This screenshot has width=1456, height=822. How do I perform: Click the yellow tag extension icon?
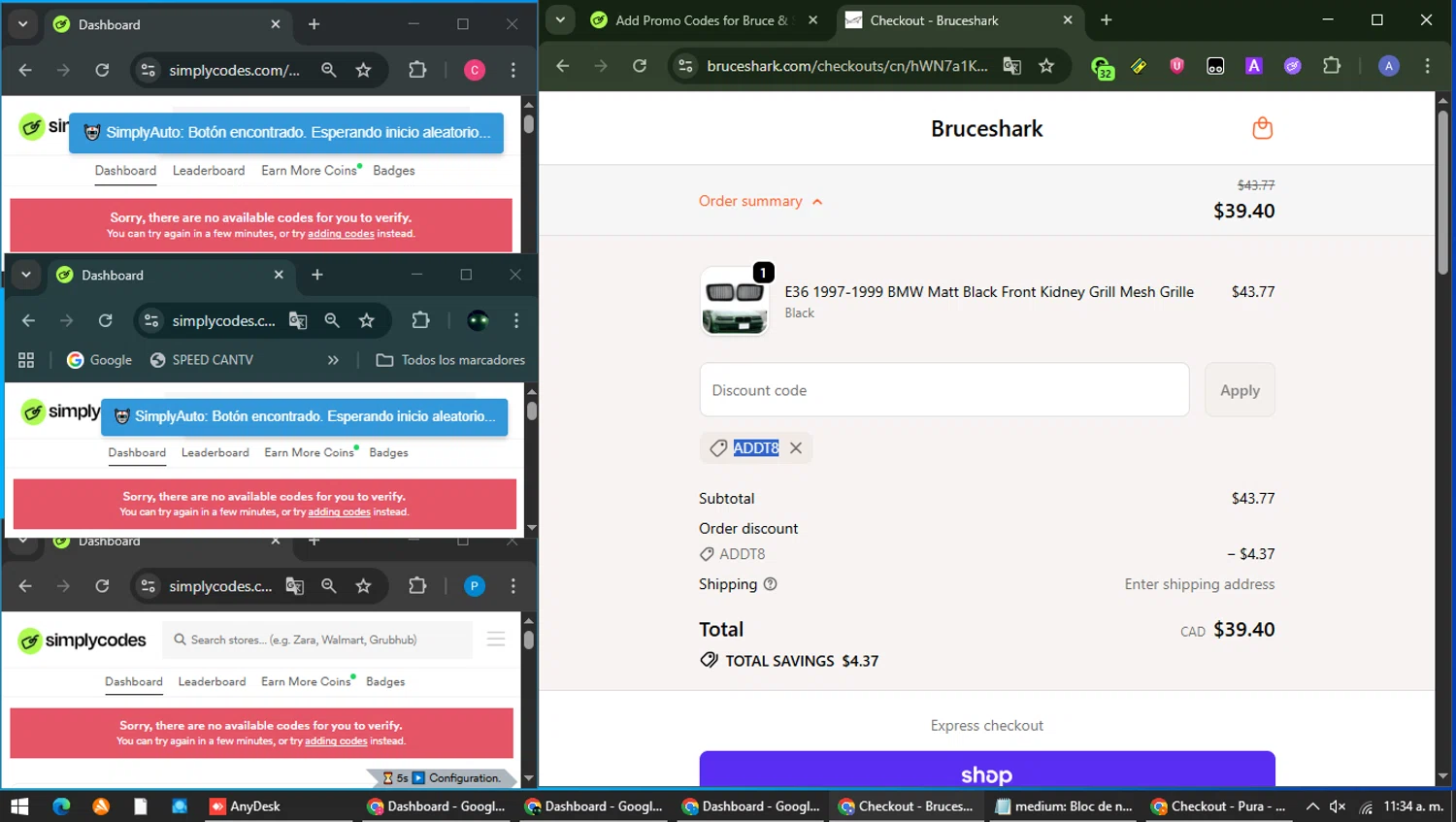pyautogui.click(x=1139, y=66)
